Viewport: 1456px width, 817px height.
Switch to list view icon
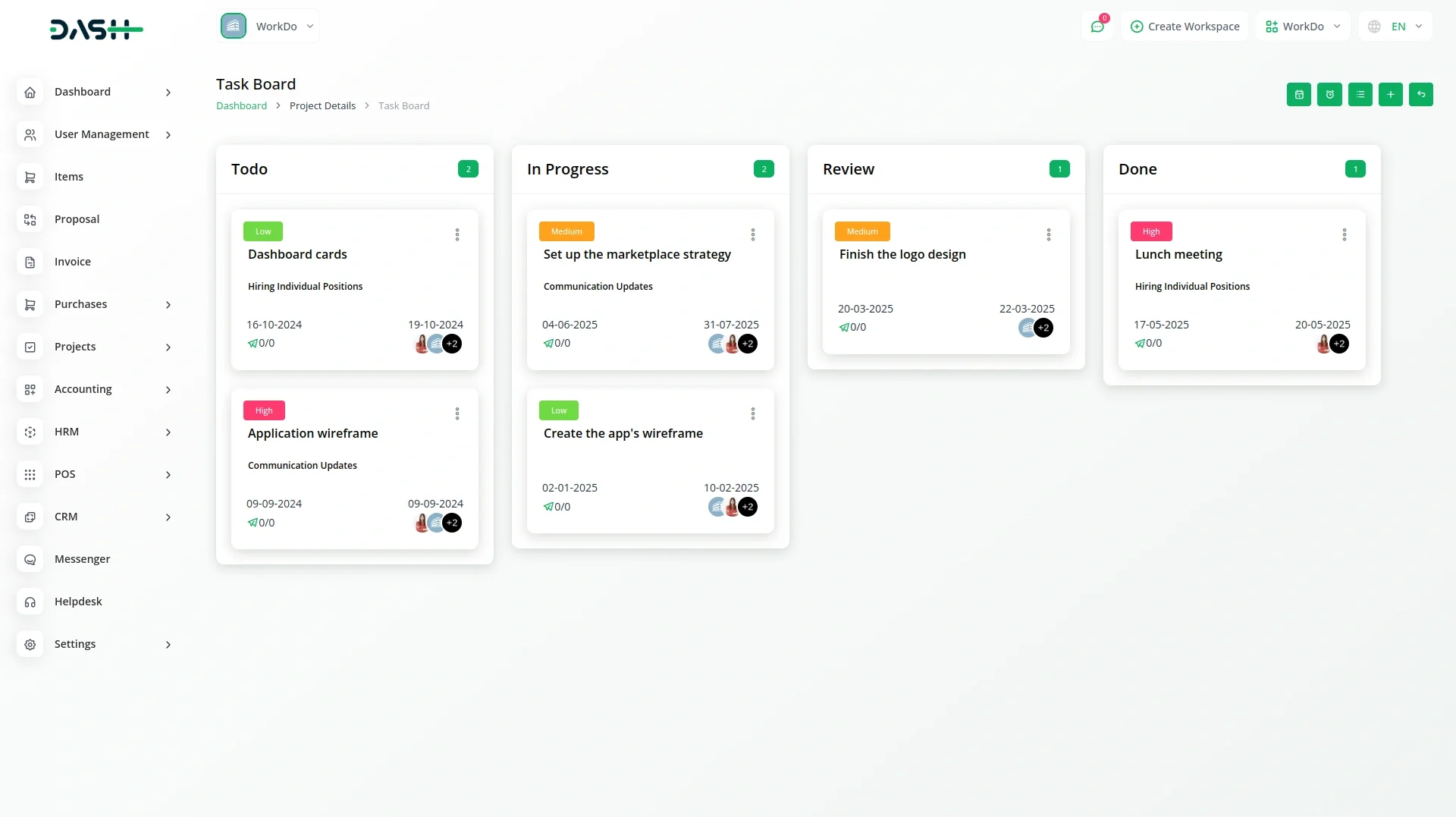(x=1360, y=95)
